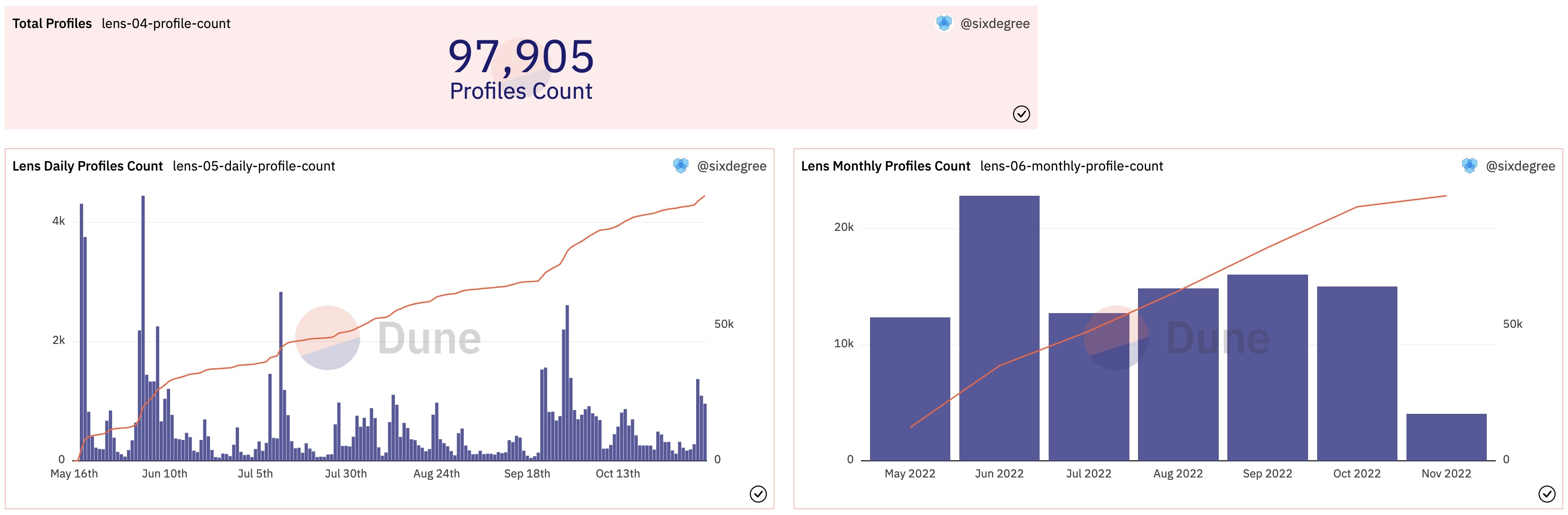Open the lens-04-profile-count query link
Viewport: 1568px width, 515px height.
pyautogui.click(x=165, y=24)
